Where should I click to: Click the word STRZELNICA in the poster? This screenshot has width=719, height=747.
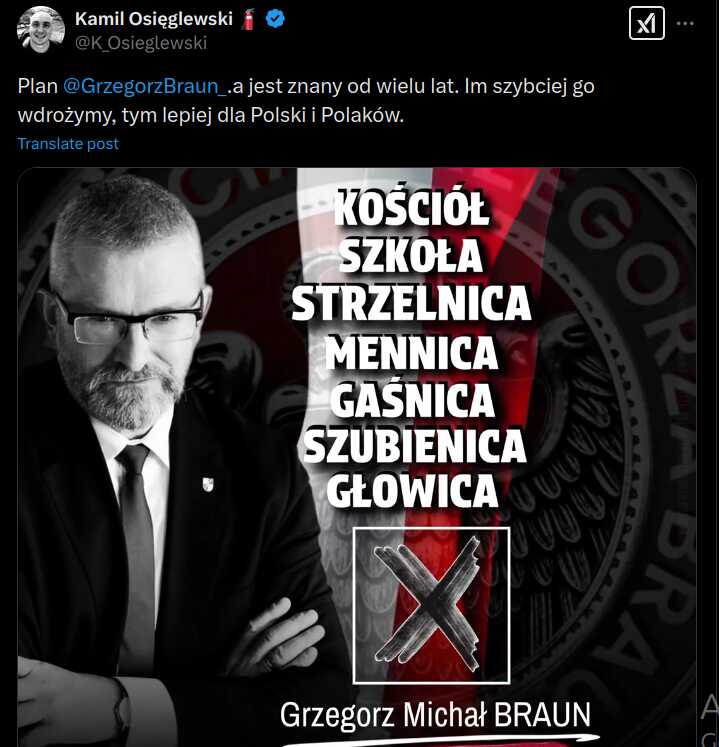[411, 303]
